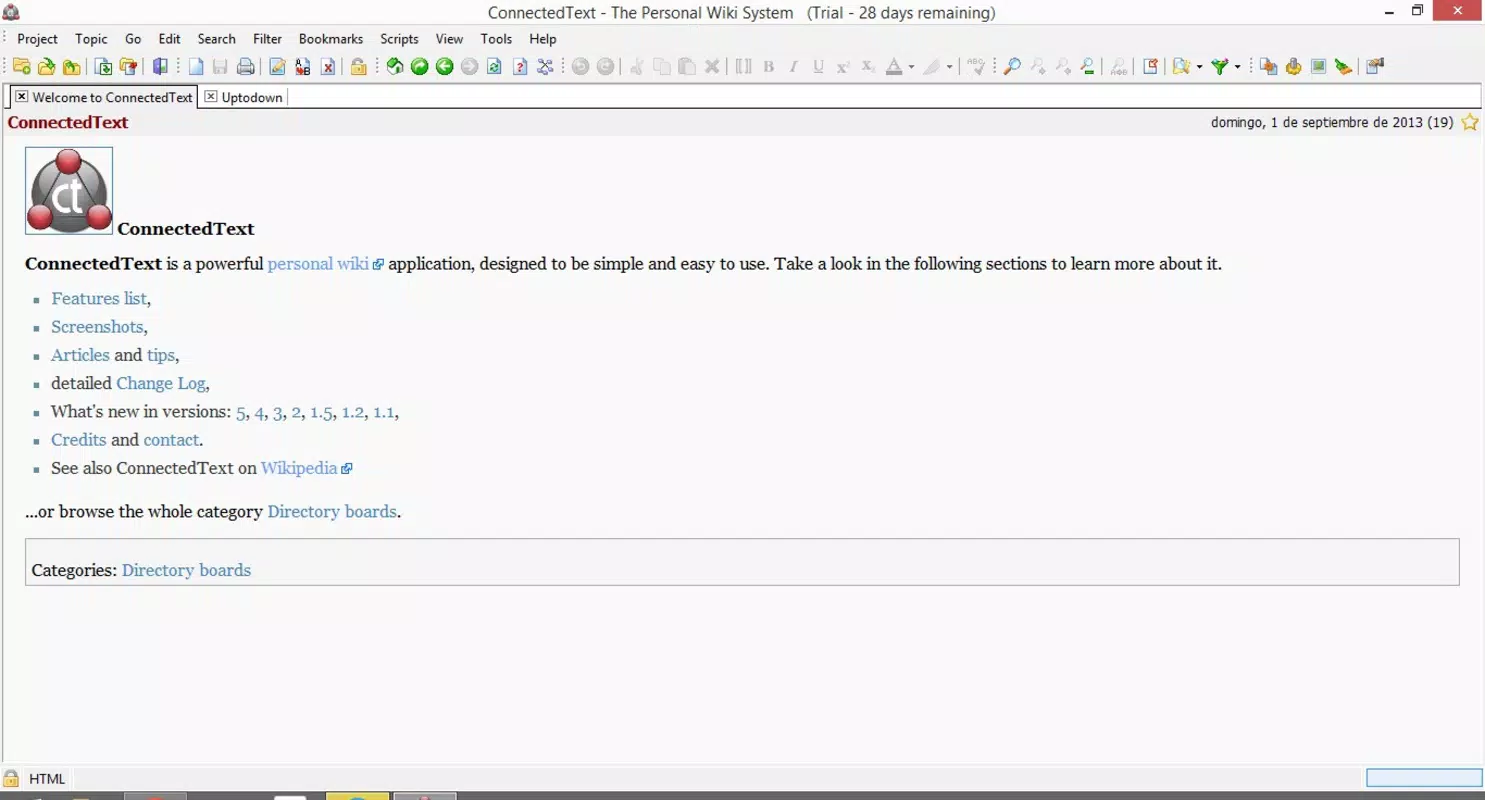Switch to the Uptodown tab

pyautogui.click(x=252, y=97)
